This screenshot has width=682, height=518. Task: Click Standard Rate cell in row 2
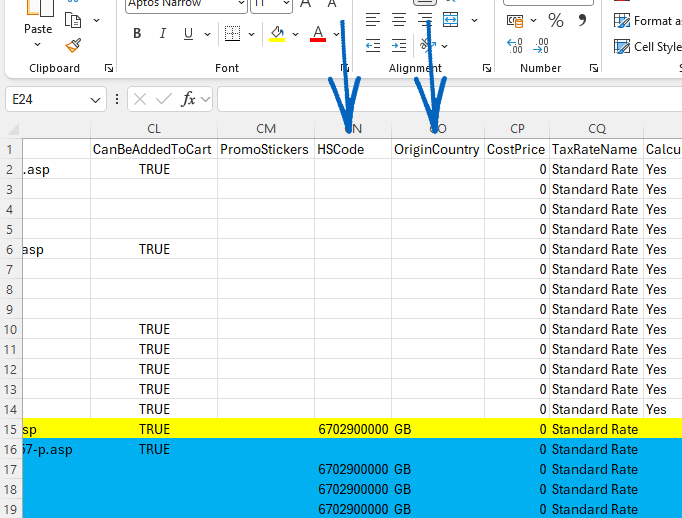[596, 169]
